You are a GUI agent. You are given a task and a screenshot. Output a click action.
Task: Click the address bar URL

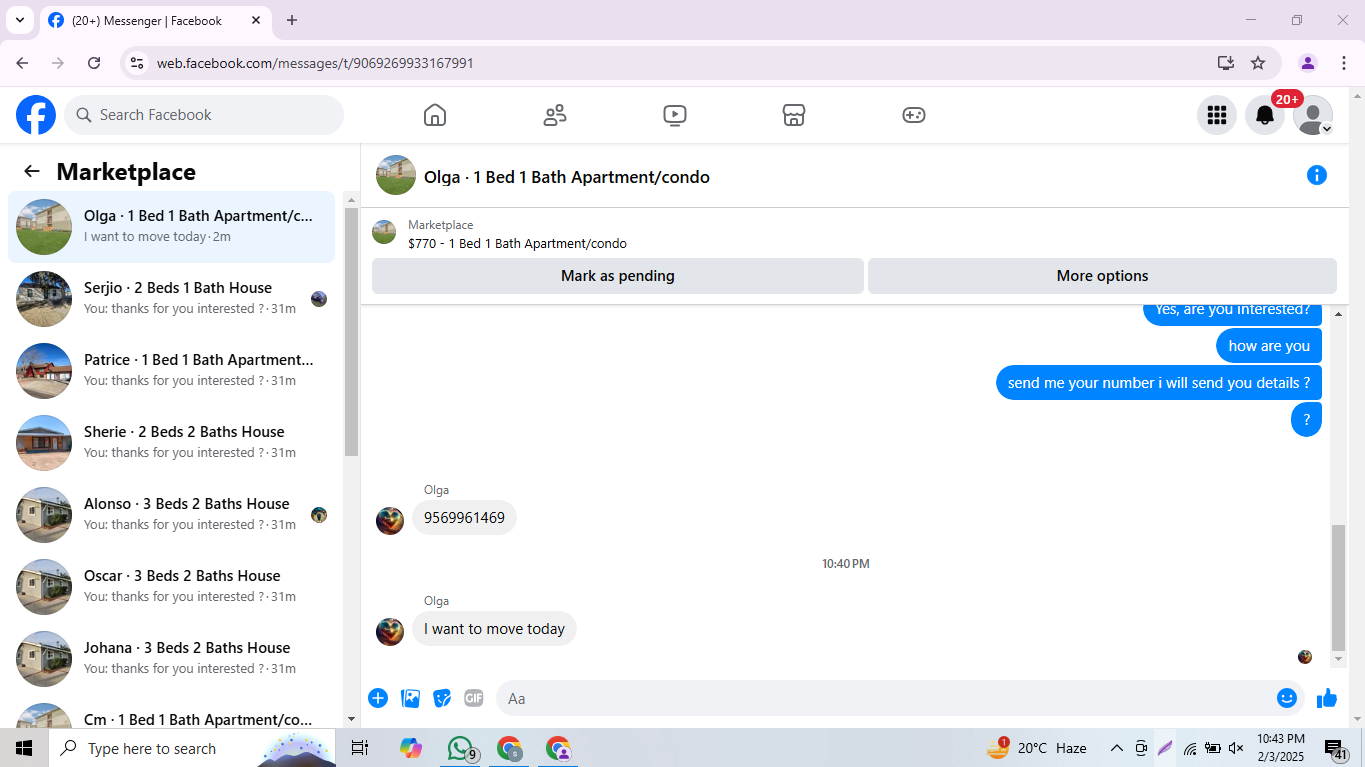(315, 63)
